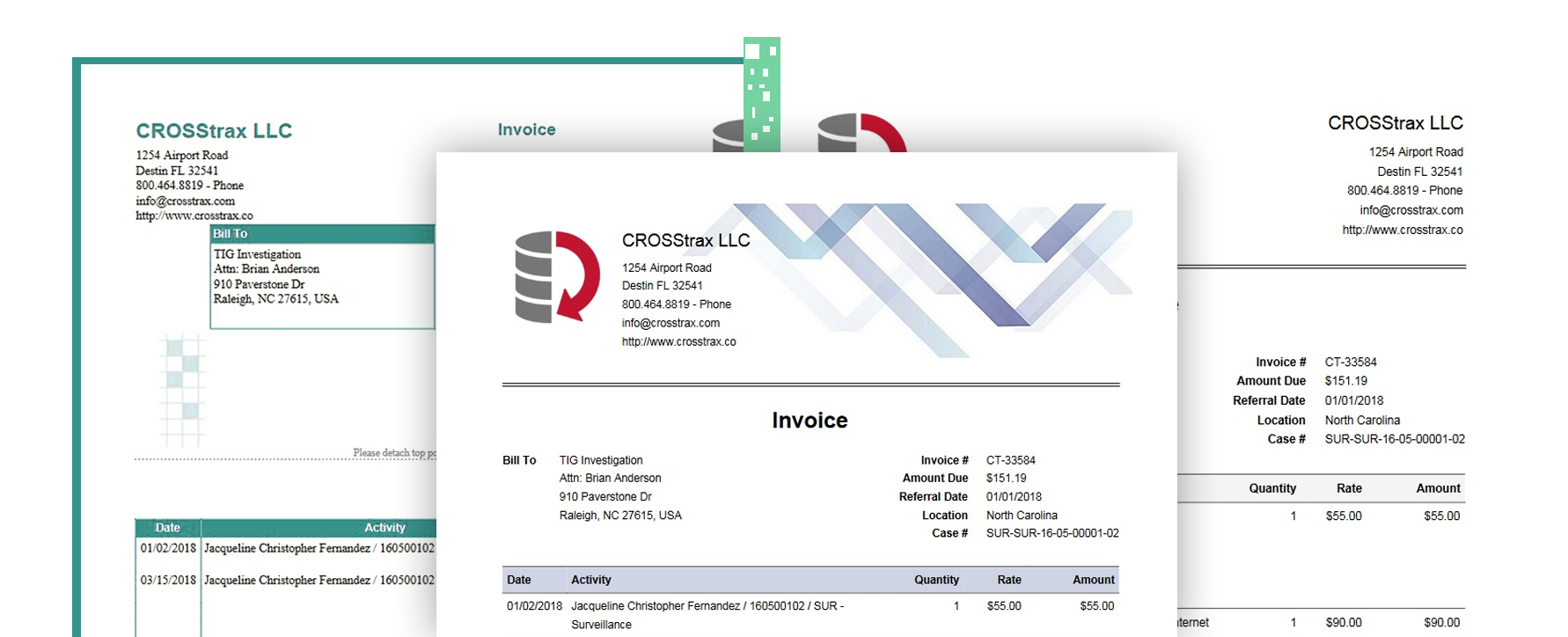Viewport: 1568px width, 637px height.
Task: Select the '01/02/2018' date cell on left invoice
Action: tap(168, 548)
